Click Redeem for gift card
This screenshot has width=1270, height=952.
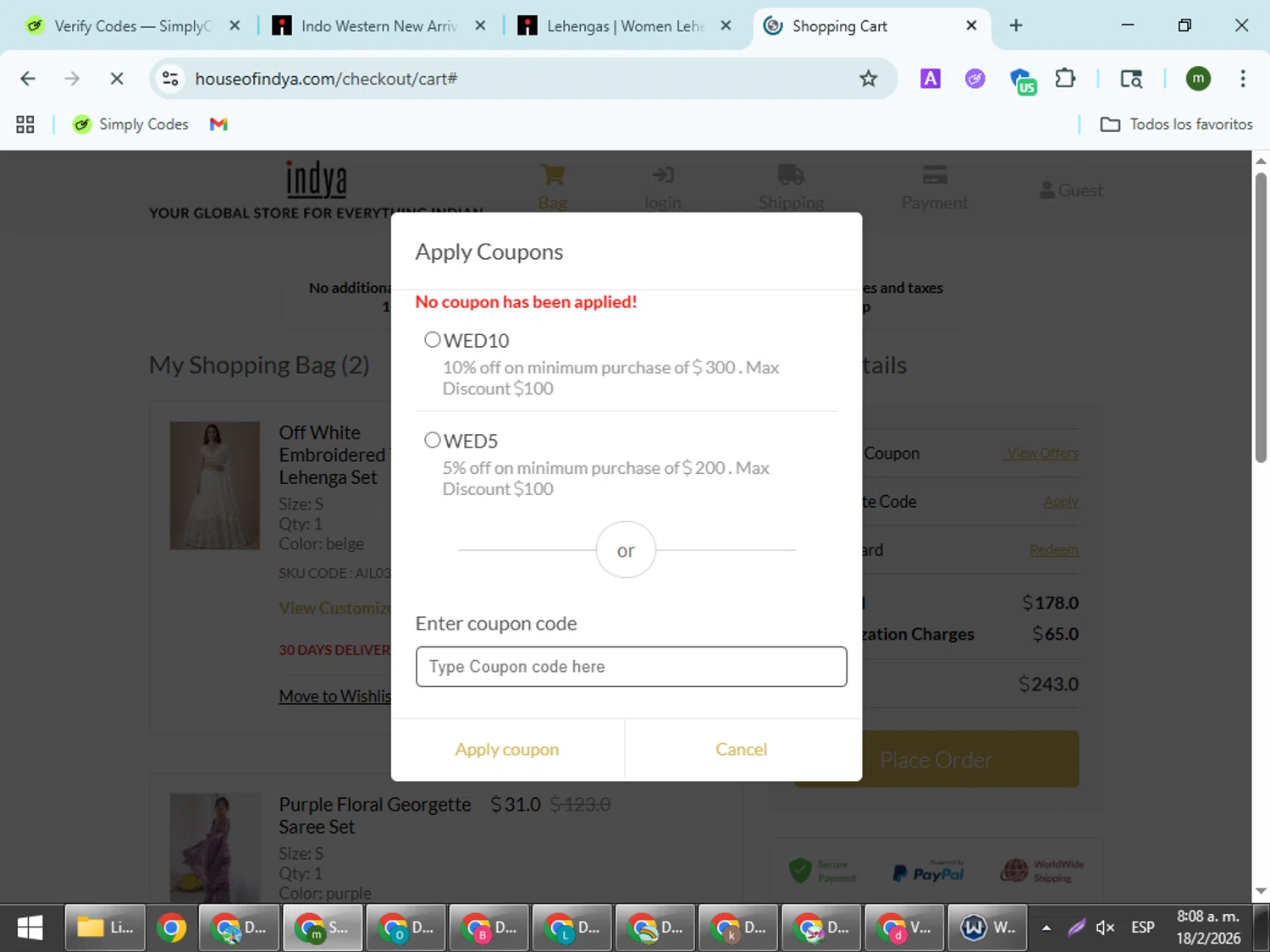coord(1054,550)
